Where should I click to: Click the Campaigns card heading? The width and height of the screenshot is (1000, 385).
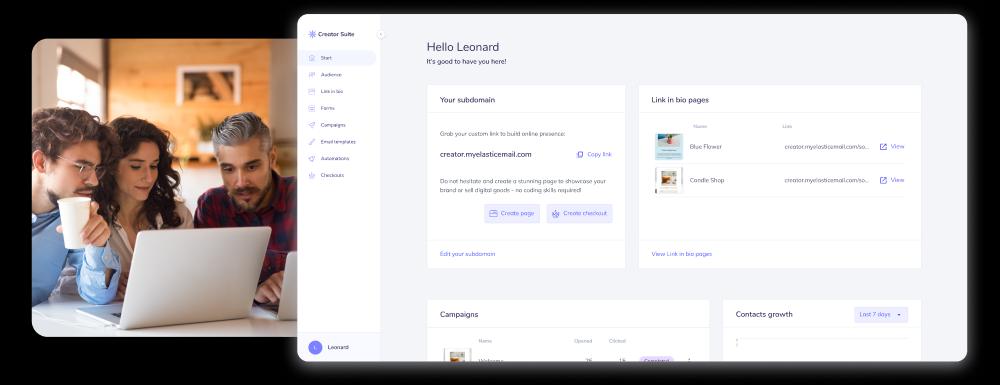pos(459,314)
